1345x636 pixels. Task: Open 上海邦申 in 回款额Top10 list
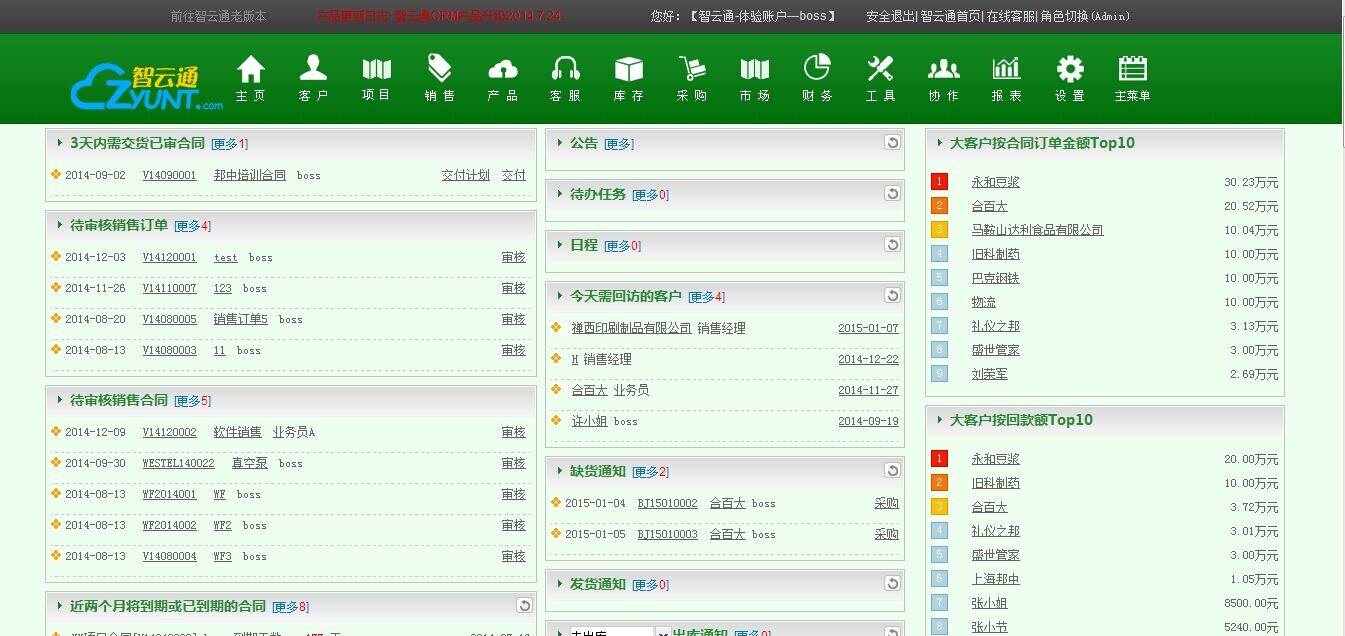[995, 579]
